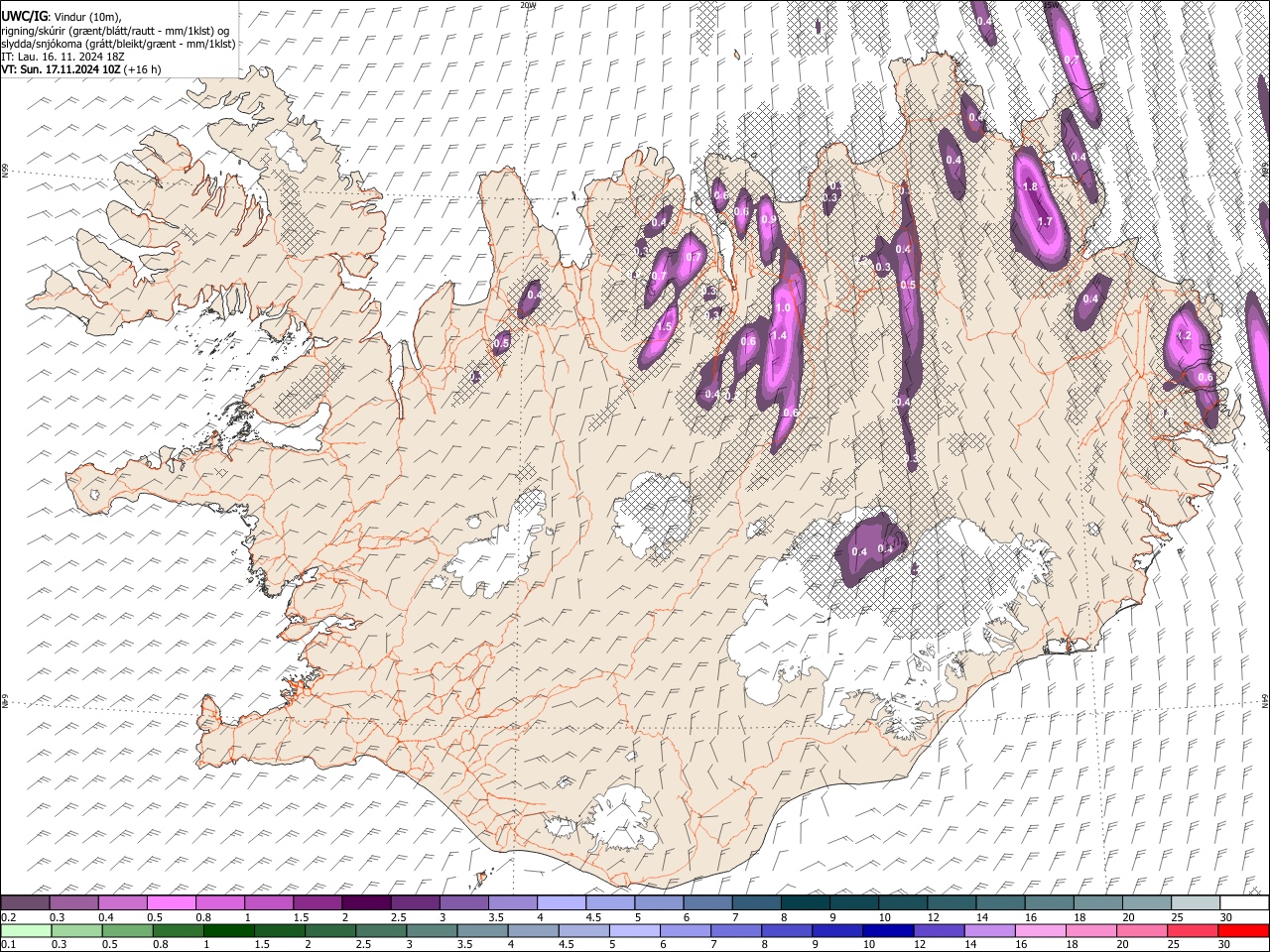Click the green 0.5 swatch in lower legend
The height and width of the screenshot is (952, 1270).
click(127, 931)
